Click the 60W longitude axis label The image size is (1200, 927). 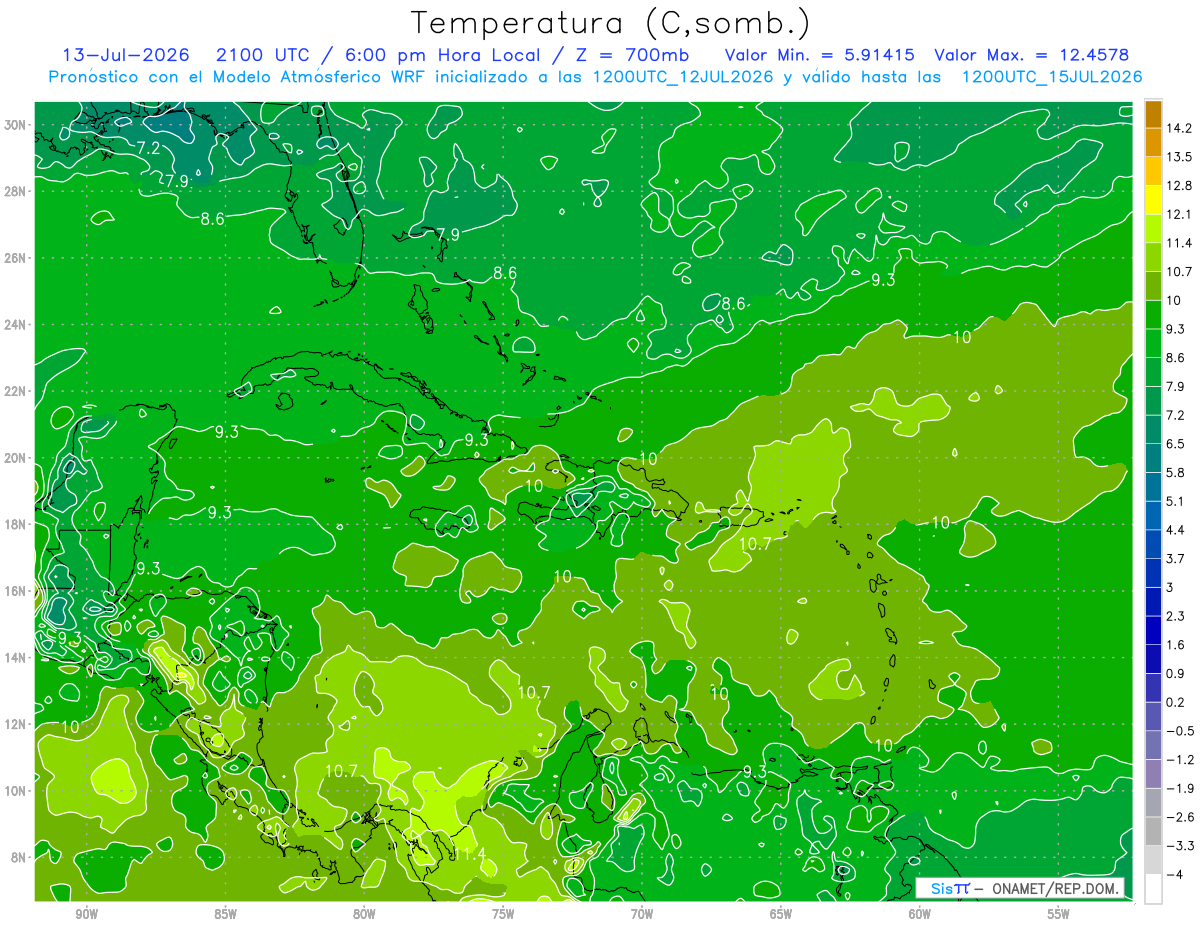(x=920, y=915)
